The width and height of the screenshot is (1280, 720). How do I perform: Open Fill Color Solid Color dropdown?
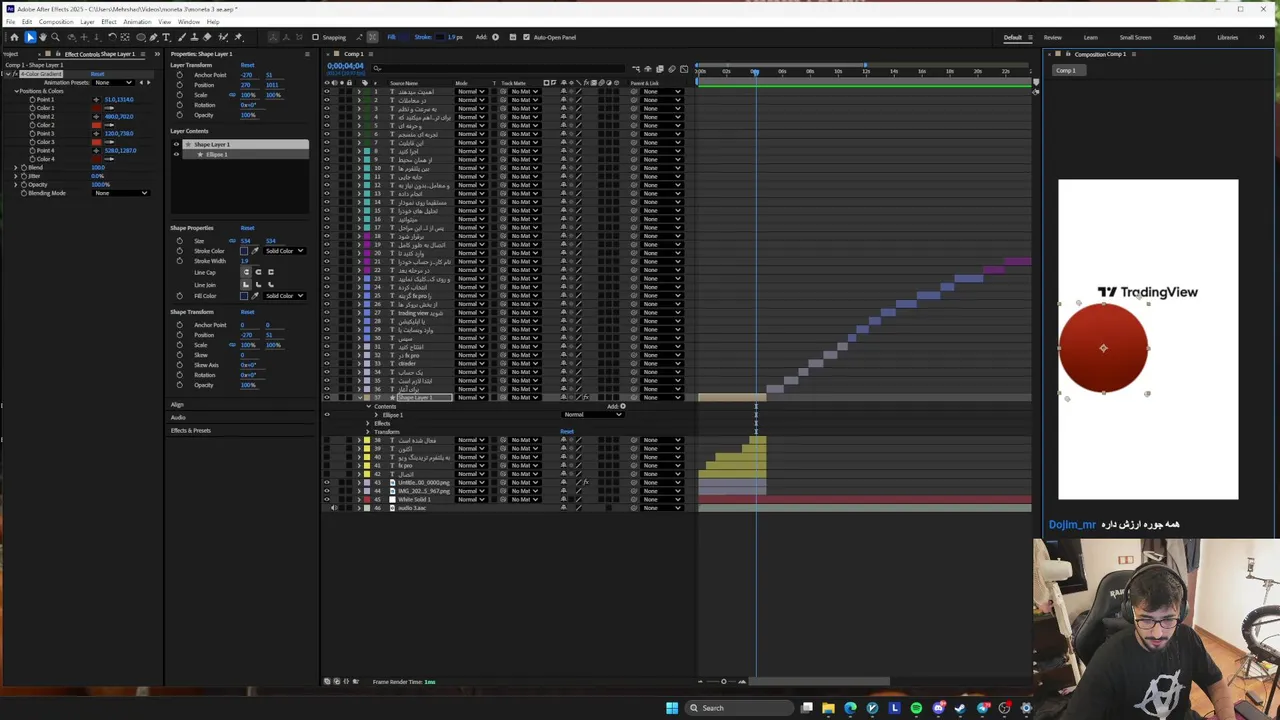point(285,296)
